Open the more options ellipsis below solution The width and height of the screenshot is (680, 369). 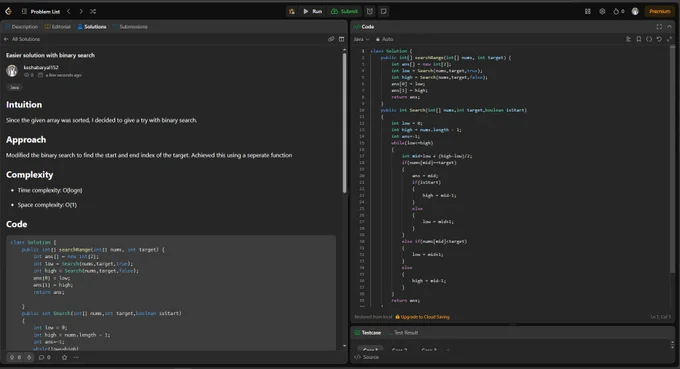(x=76, y=357)
